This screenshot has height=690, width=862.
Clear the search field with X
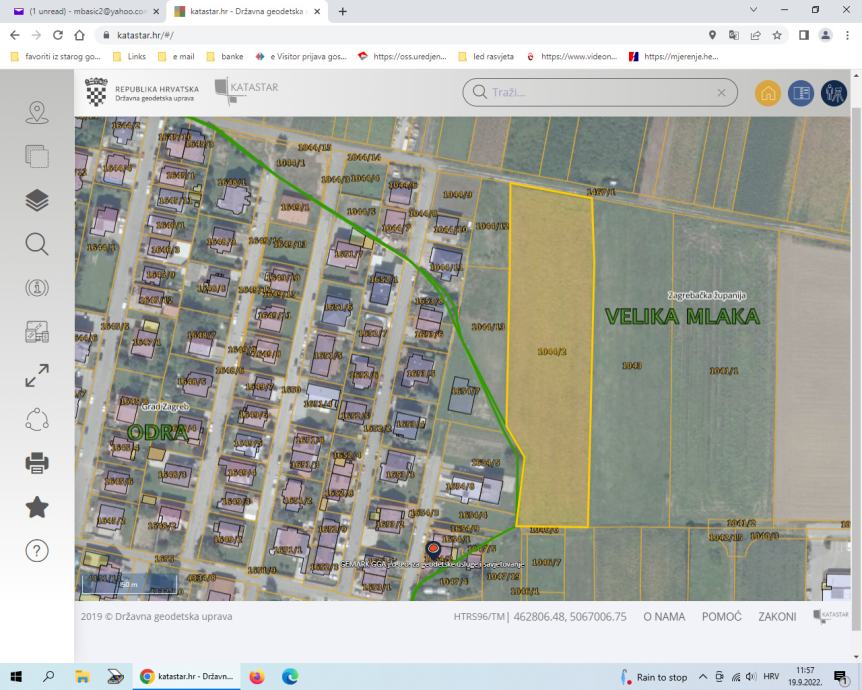click(x=721, y=93)
